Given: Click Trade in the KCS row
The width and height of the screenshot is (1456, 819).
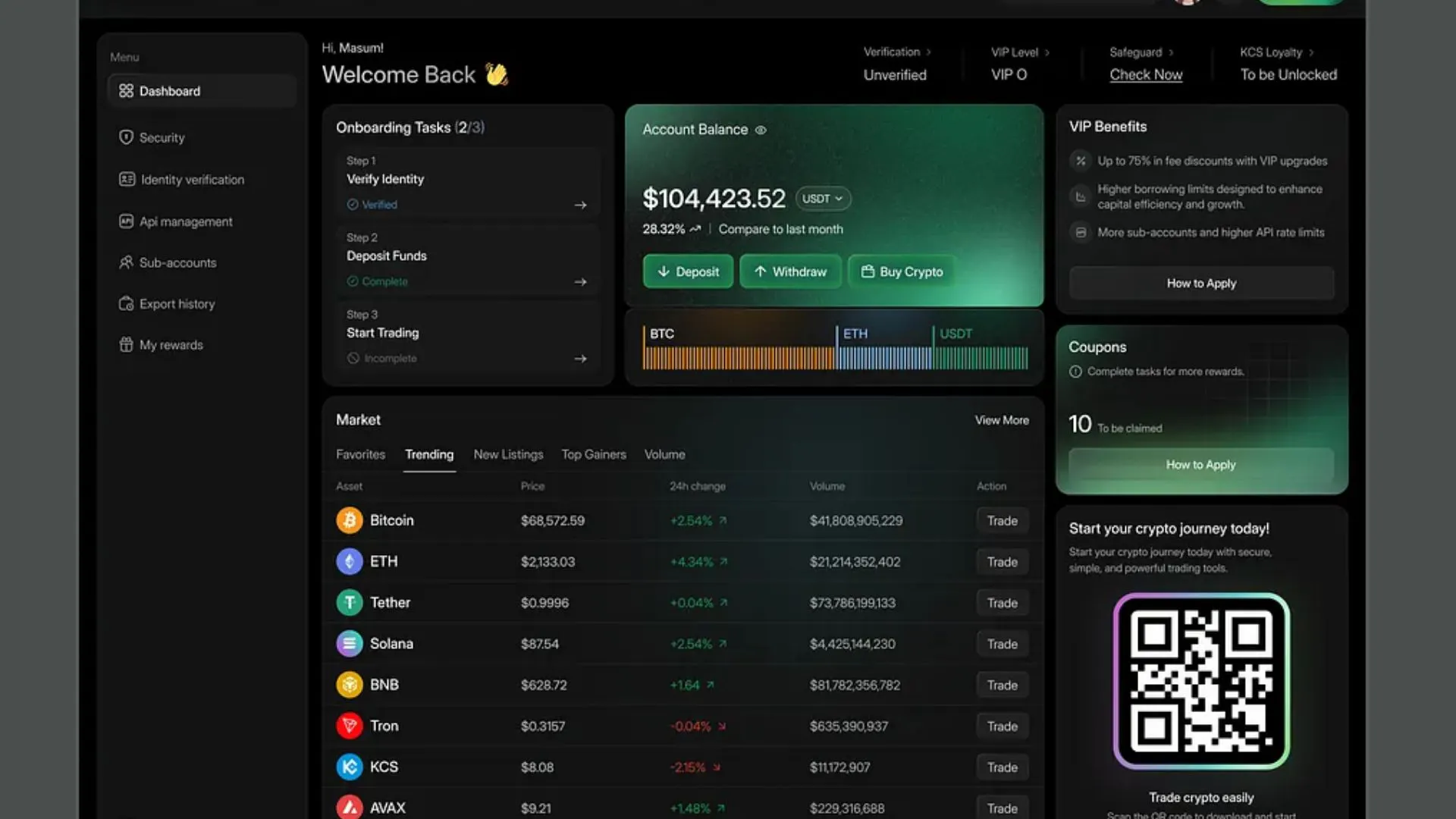Looking at the screenshot, I should [1002, 767].
